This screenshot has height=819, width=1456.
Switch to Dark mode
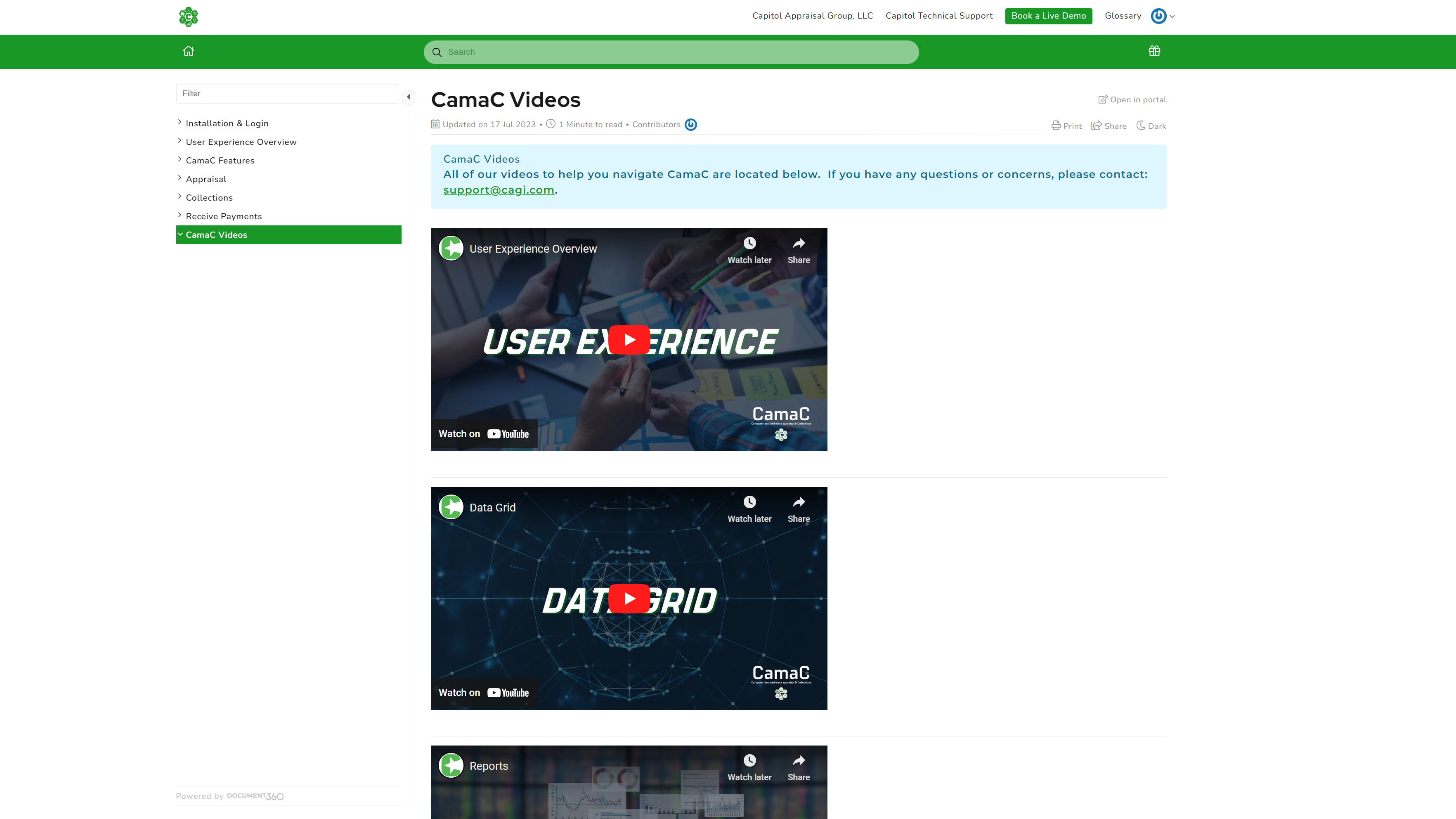[x=1151, y=125]
